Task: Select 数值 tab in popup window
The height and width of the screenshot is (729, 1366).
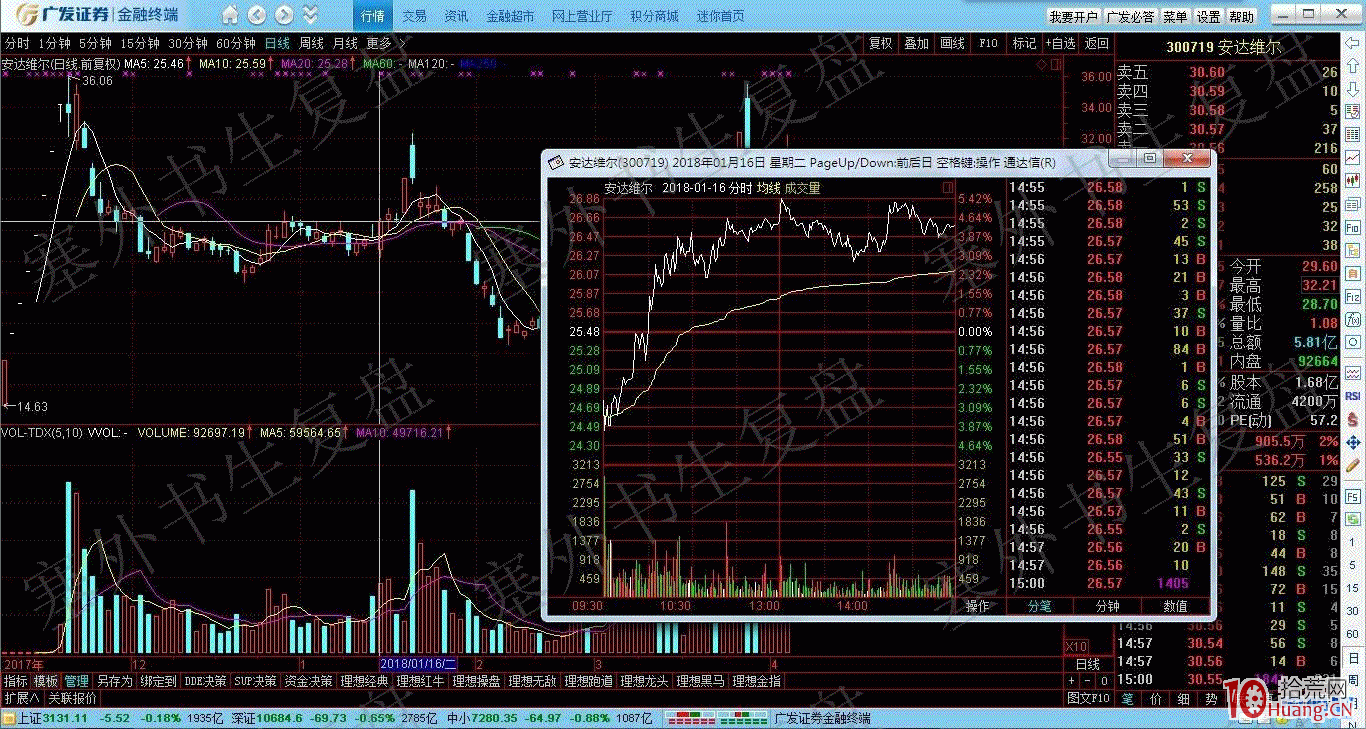Action: click(x=1175, y=606)
